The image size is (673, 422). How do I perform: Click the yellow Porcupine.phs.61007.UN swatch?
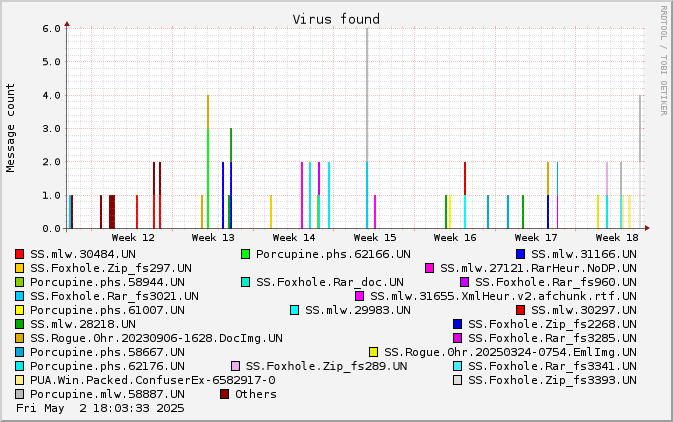[x=19, y=310]
